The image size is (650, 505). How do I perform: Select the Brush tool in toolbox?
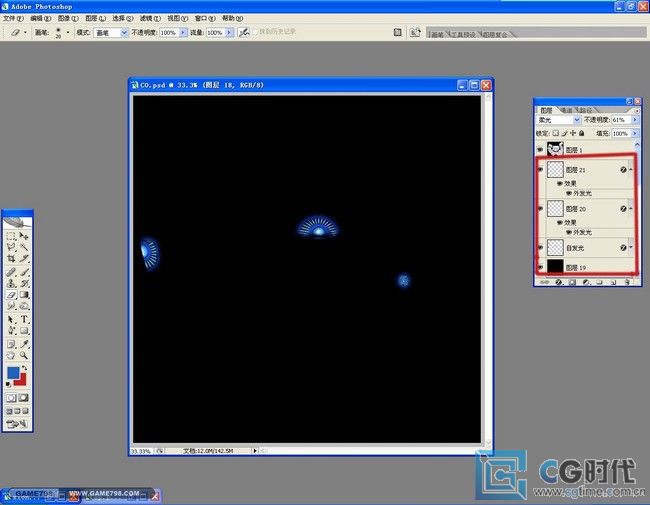pyautogui.click(x=24, y=272)
